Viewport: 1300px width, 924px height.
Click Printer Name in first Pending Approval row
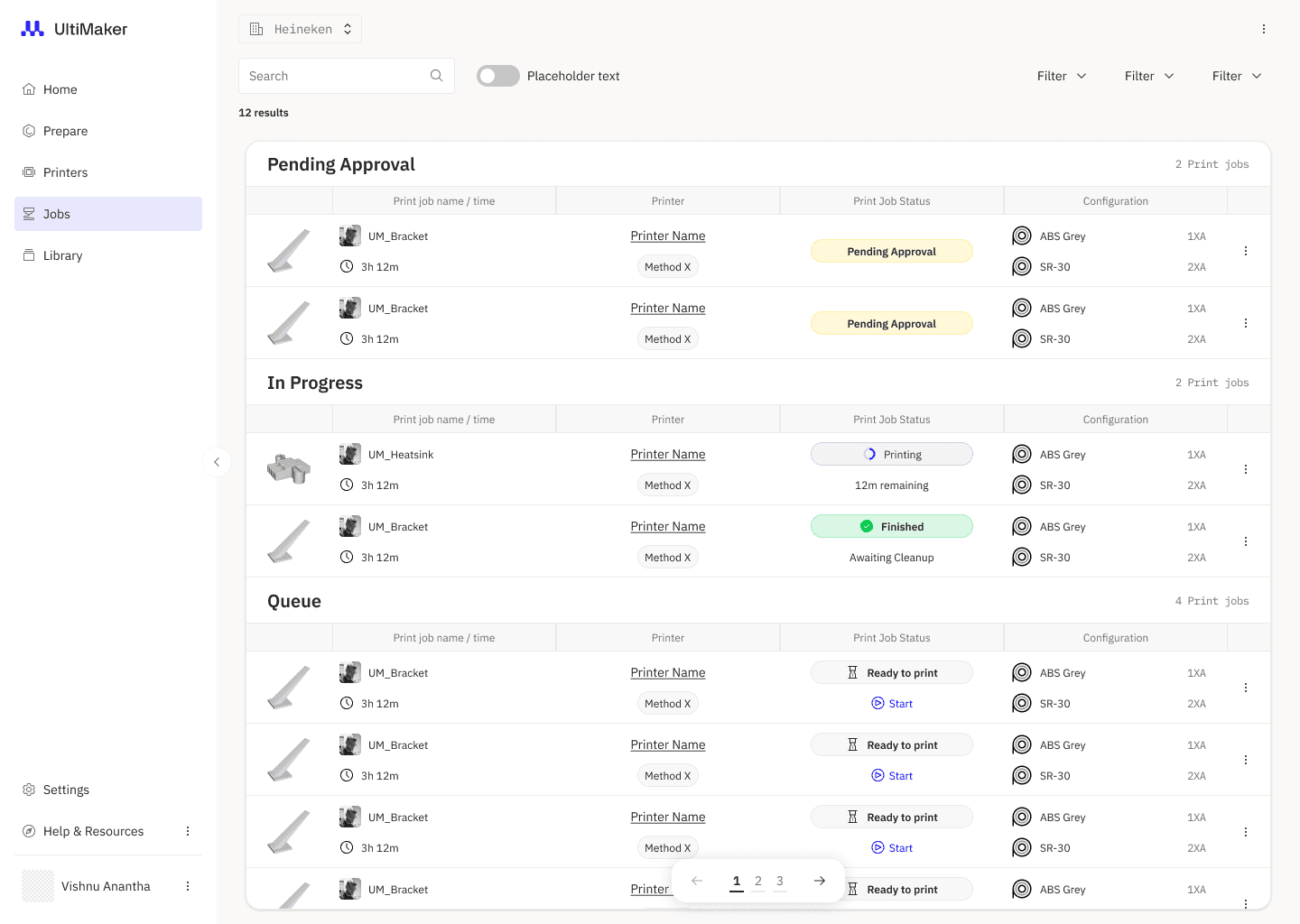(668, 236)
